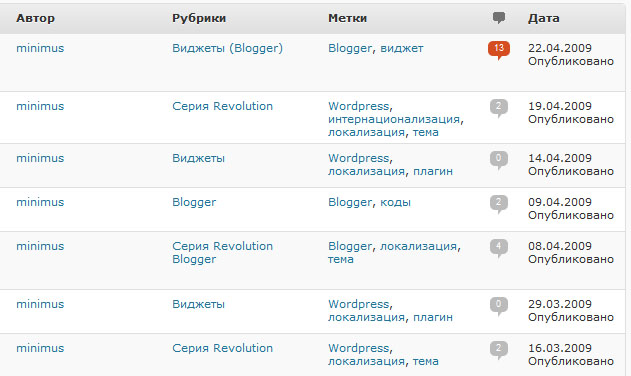
Task: Open minimus author link in first row
Action: click(40, 48)
